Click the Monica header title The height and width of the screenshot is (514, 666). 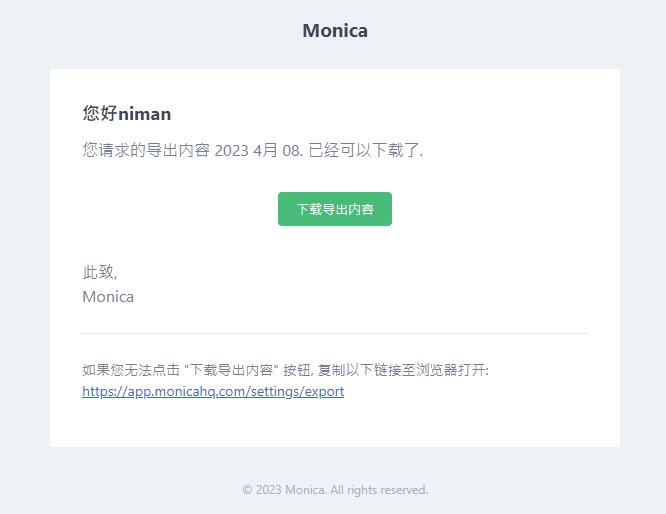tap(335, 31)
